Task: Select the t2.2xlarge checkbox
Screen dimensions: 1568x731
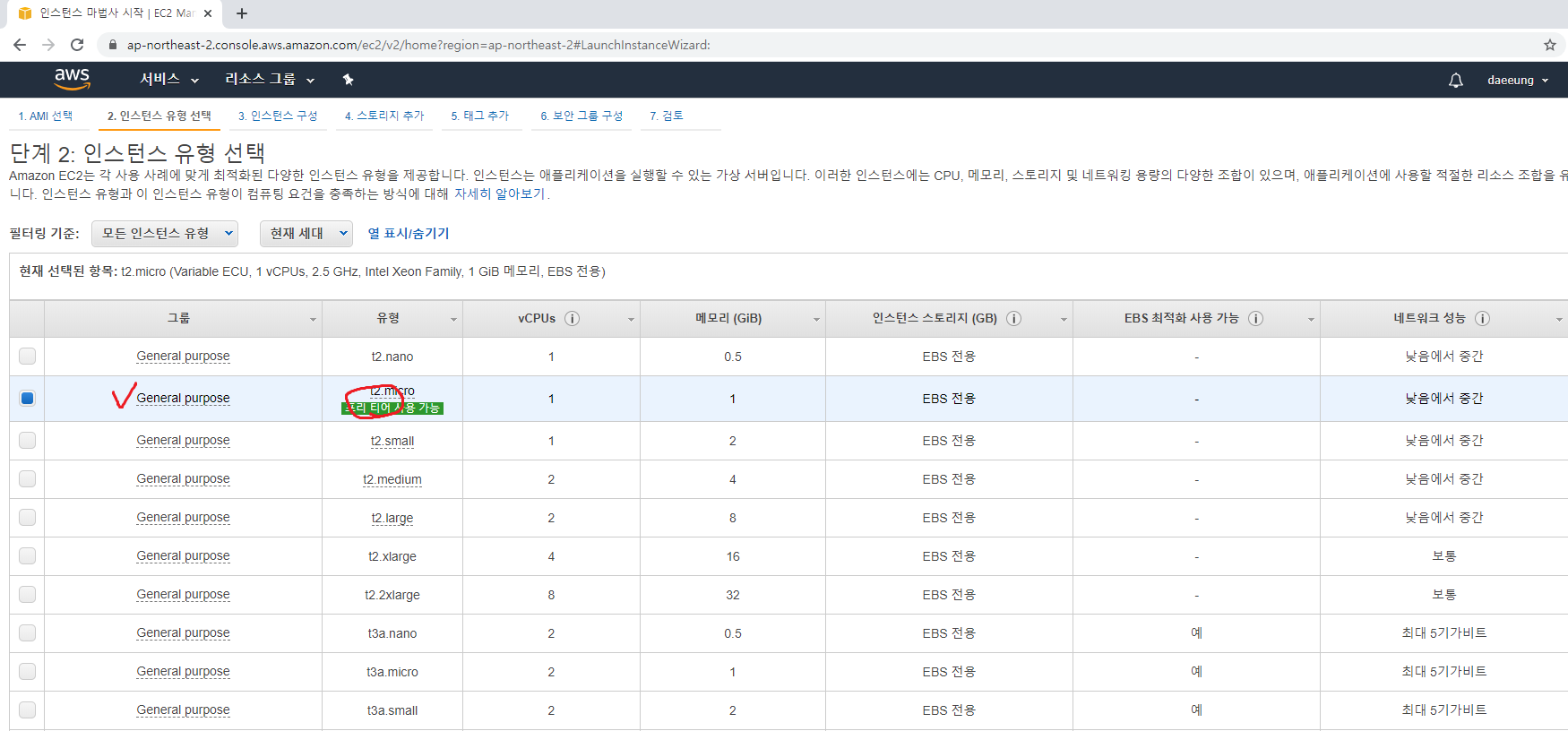Action: (27, 594)
